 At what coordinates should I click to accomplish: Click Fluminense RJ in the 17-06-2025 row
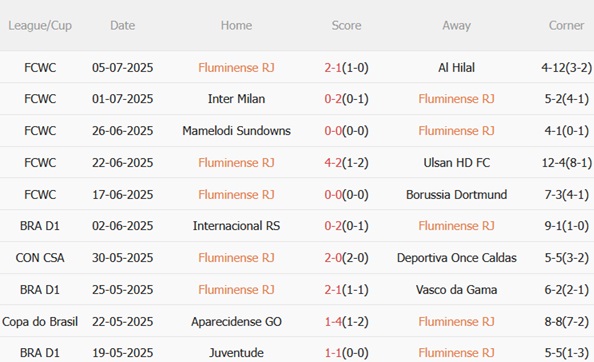coord(236,195)
